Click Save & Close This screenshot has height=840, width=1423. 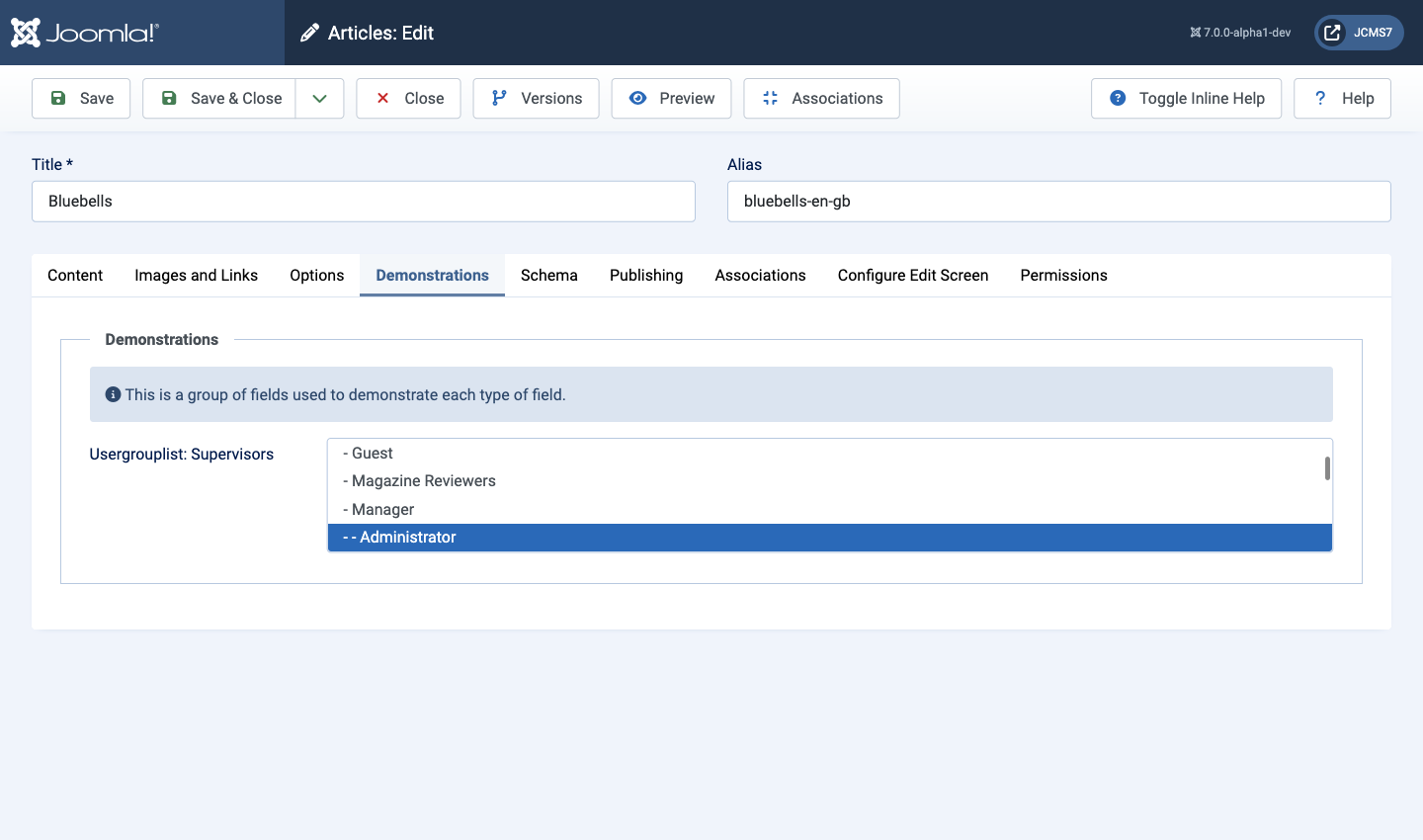pyautogui.click(x=219, y=98)
